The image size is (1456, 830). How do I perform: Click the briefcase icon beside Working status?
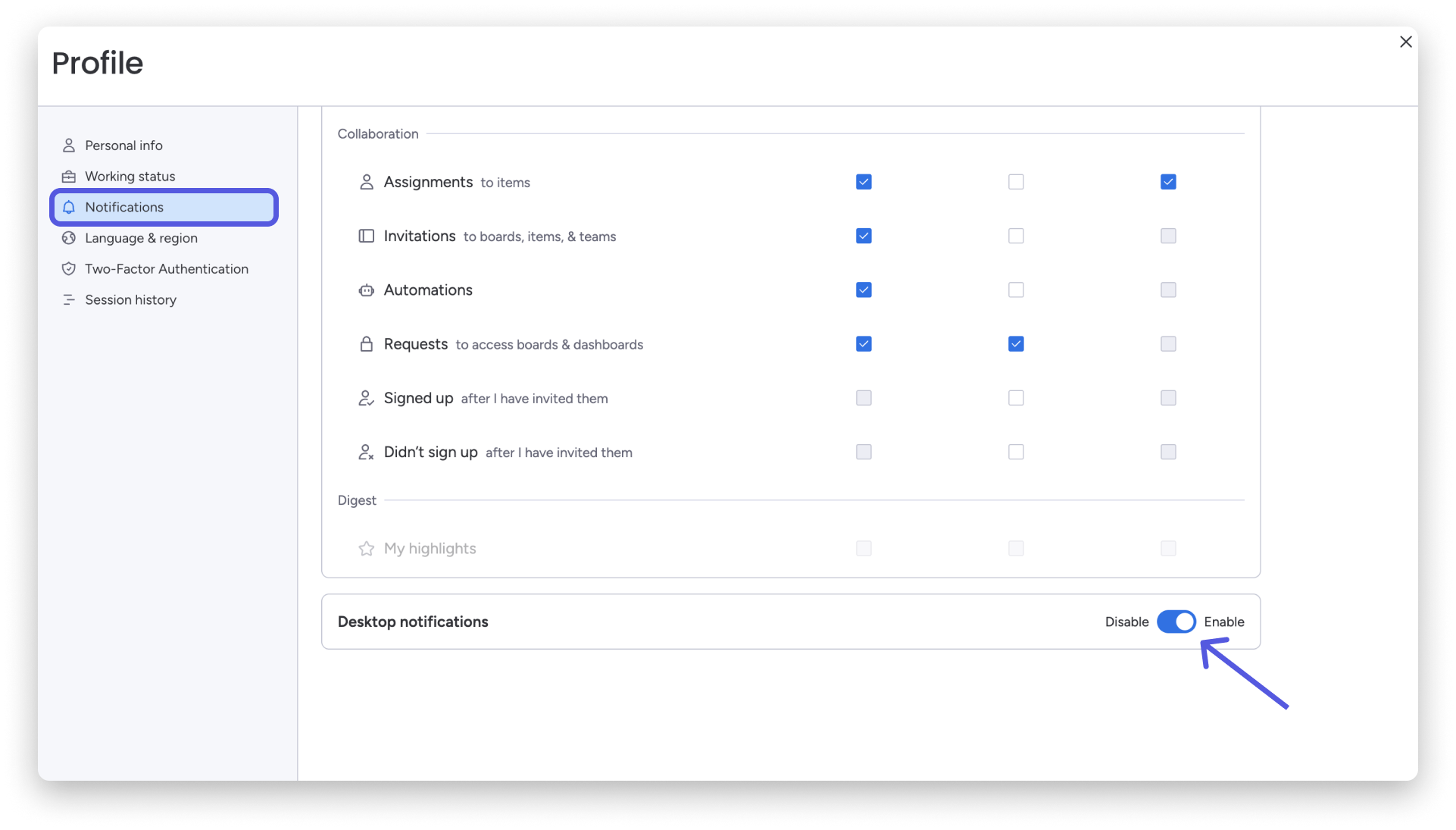tap(69, 176)
